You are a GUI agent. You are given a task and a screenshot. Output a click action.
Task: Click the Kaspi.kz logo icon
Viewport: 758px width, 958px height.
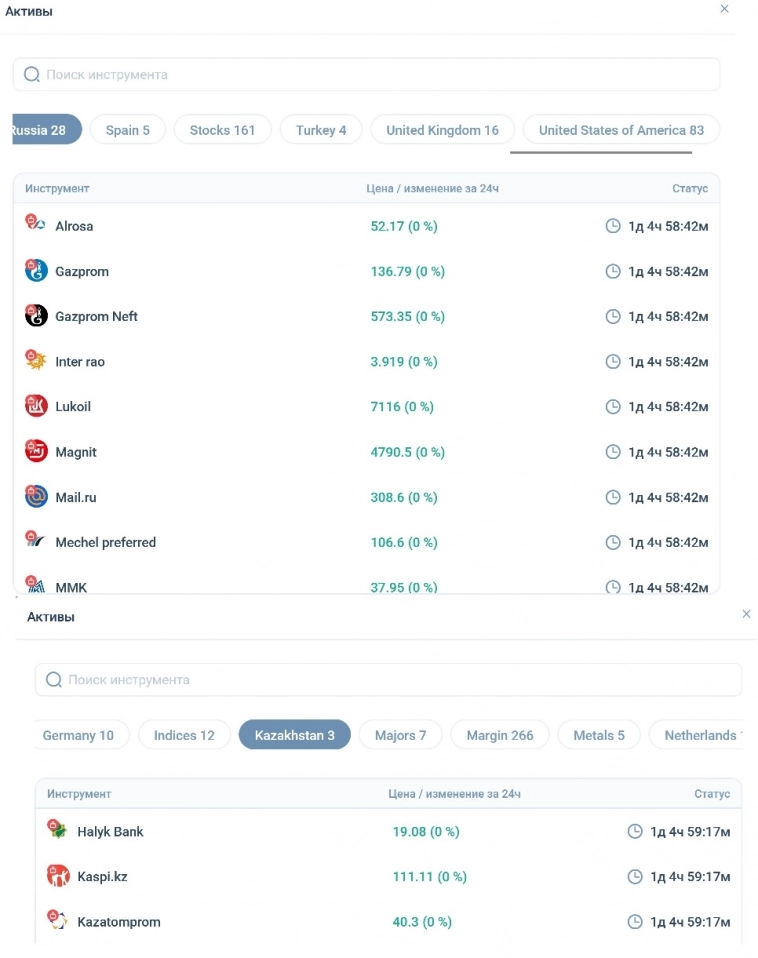(58, 876)
